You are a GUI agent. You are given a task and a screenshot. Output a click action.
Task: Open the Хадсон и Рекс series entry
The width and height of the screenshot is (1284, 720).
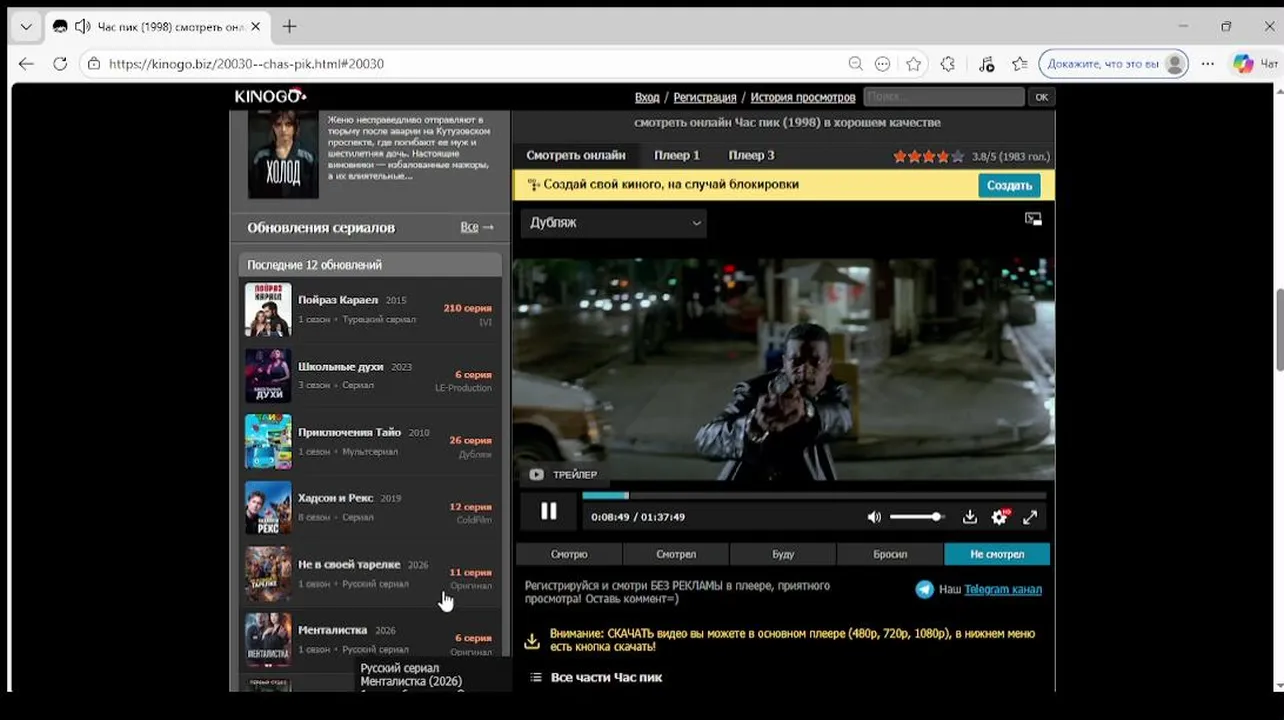click(x=370, y=507)
